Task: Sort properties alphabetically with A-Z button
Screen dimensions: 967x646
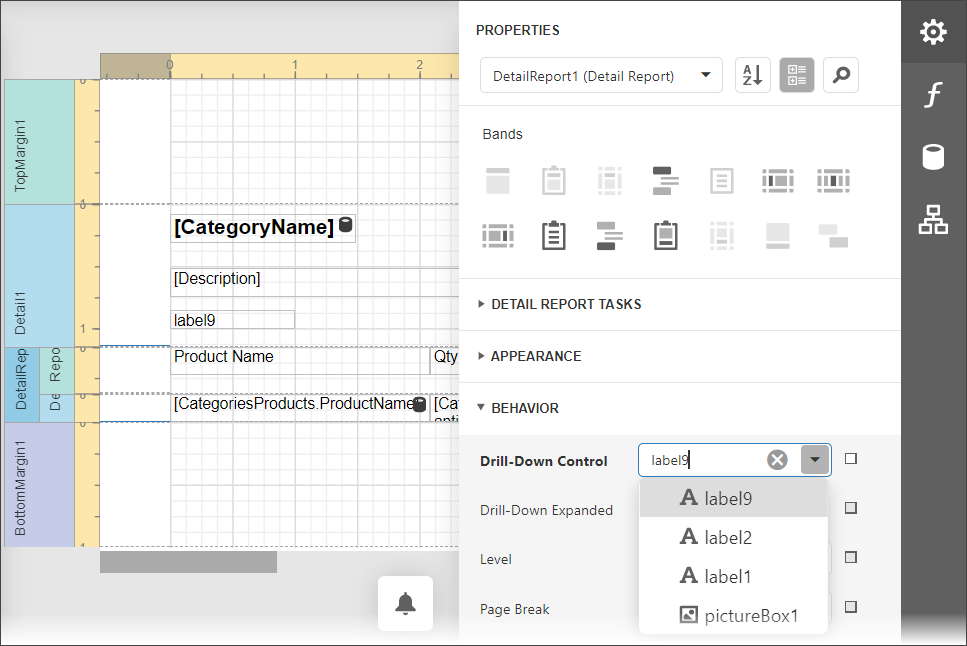Action: [x=753, y=75]
